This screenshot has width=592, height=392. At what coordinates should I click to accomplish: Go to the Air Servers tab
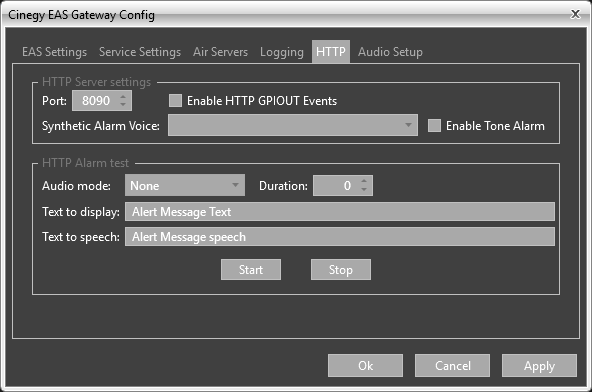pos(220,52)
